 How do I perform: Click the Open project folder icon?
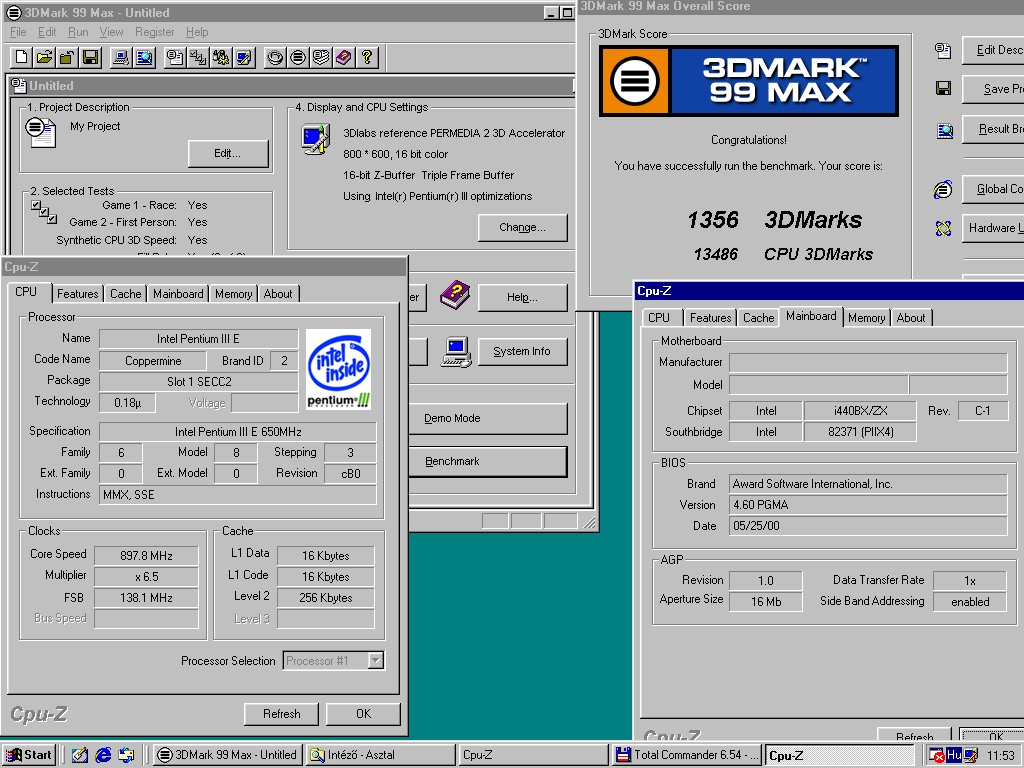tap(44, 57)
